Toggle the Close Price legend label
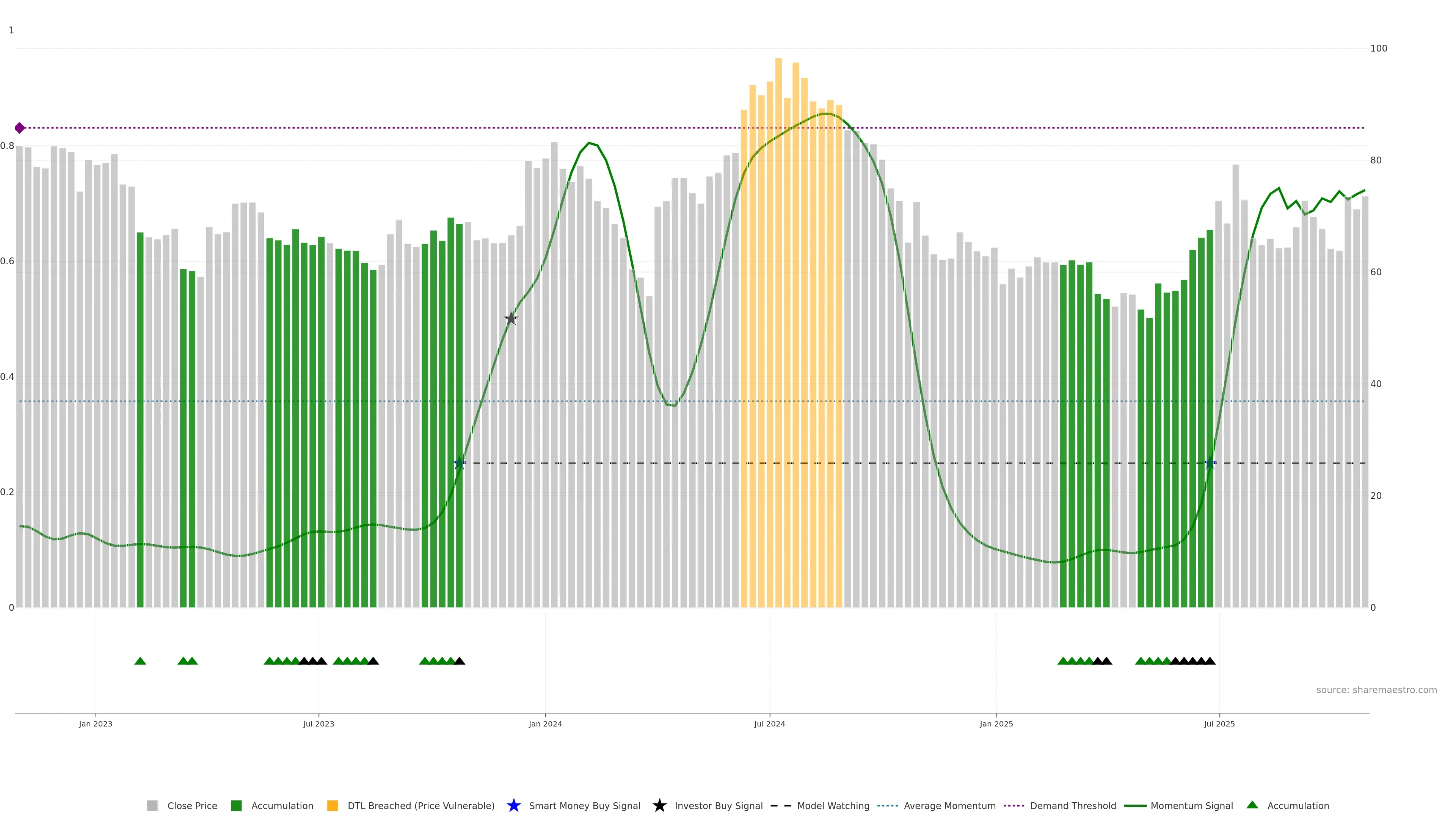 coord(192,805)
